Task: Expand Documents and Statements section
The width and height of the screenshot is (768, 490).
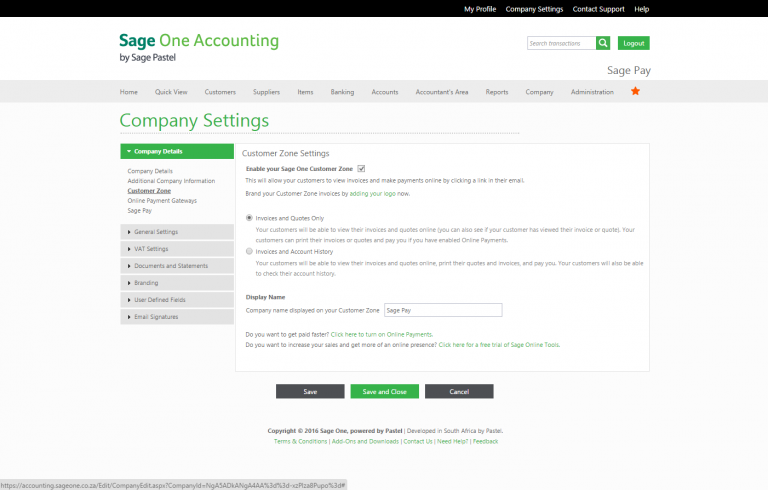Action: click(177, 266)
